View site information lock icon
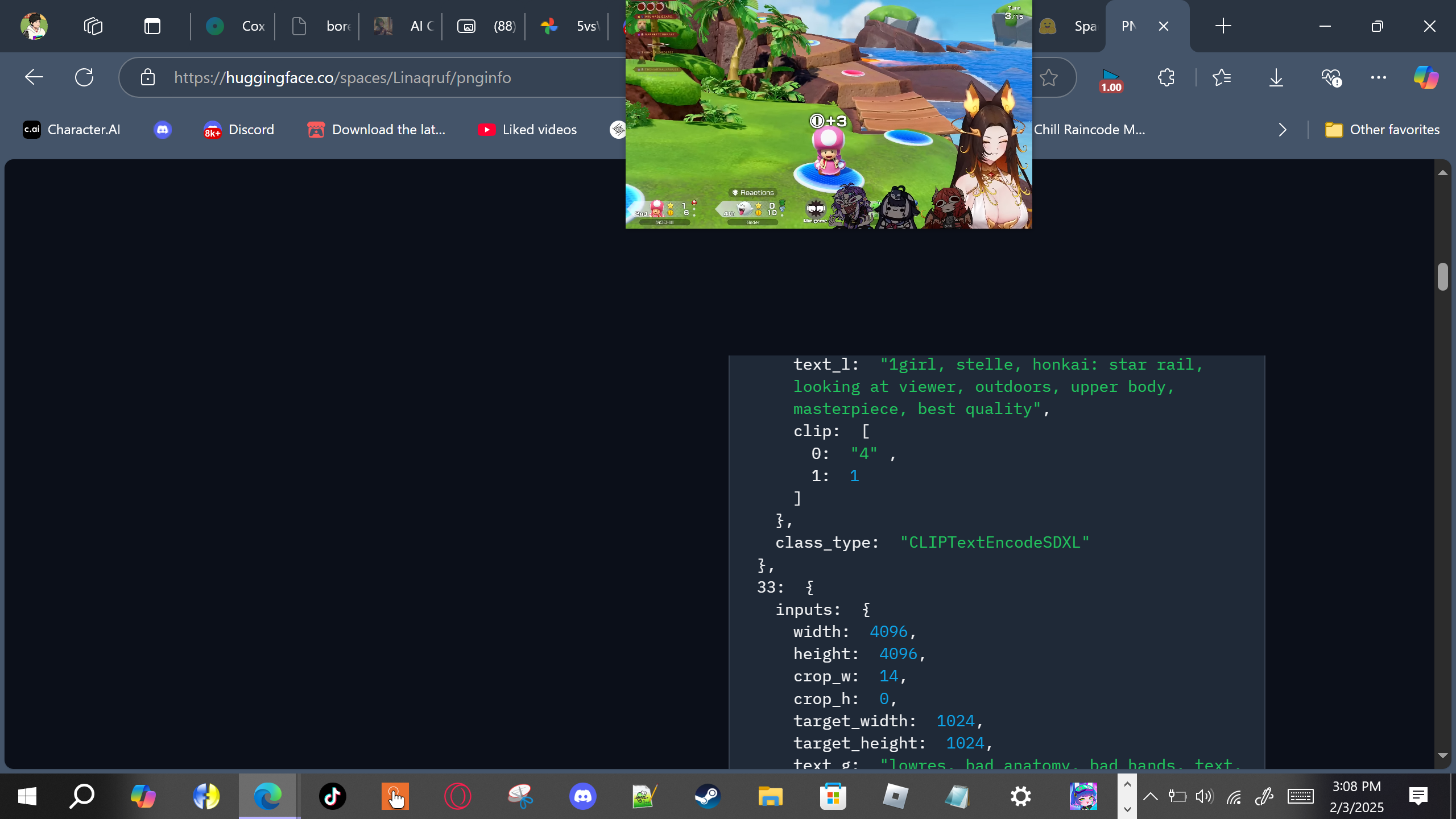1456x819 pixels. 148,77
